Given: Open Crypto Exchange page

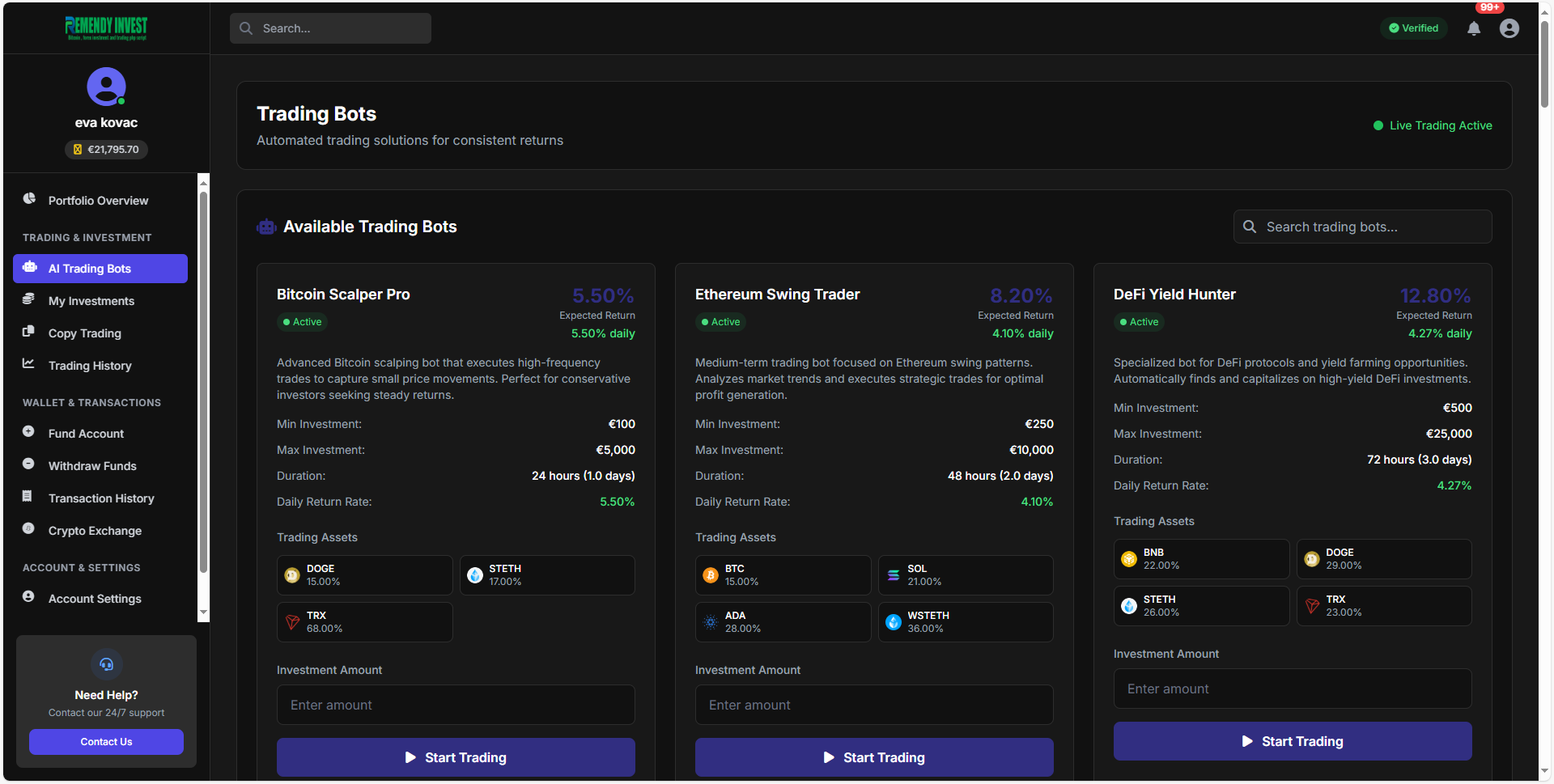Looking at the screenshot, I should click(100, 531).
